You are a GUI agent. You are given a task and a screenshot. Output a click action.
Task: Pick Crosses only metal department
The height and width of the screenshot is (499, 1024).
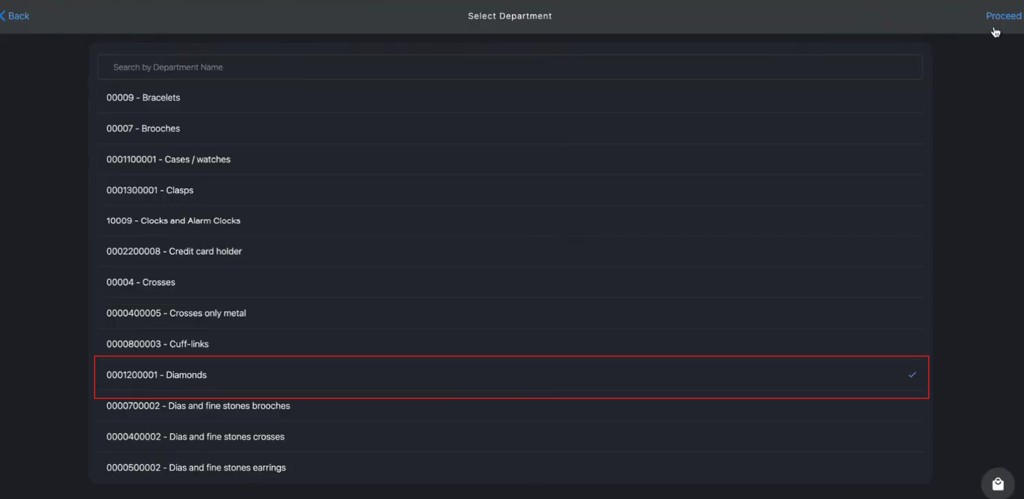[509, 313]
